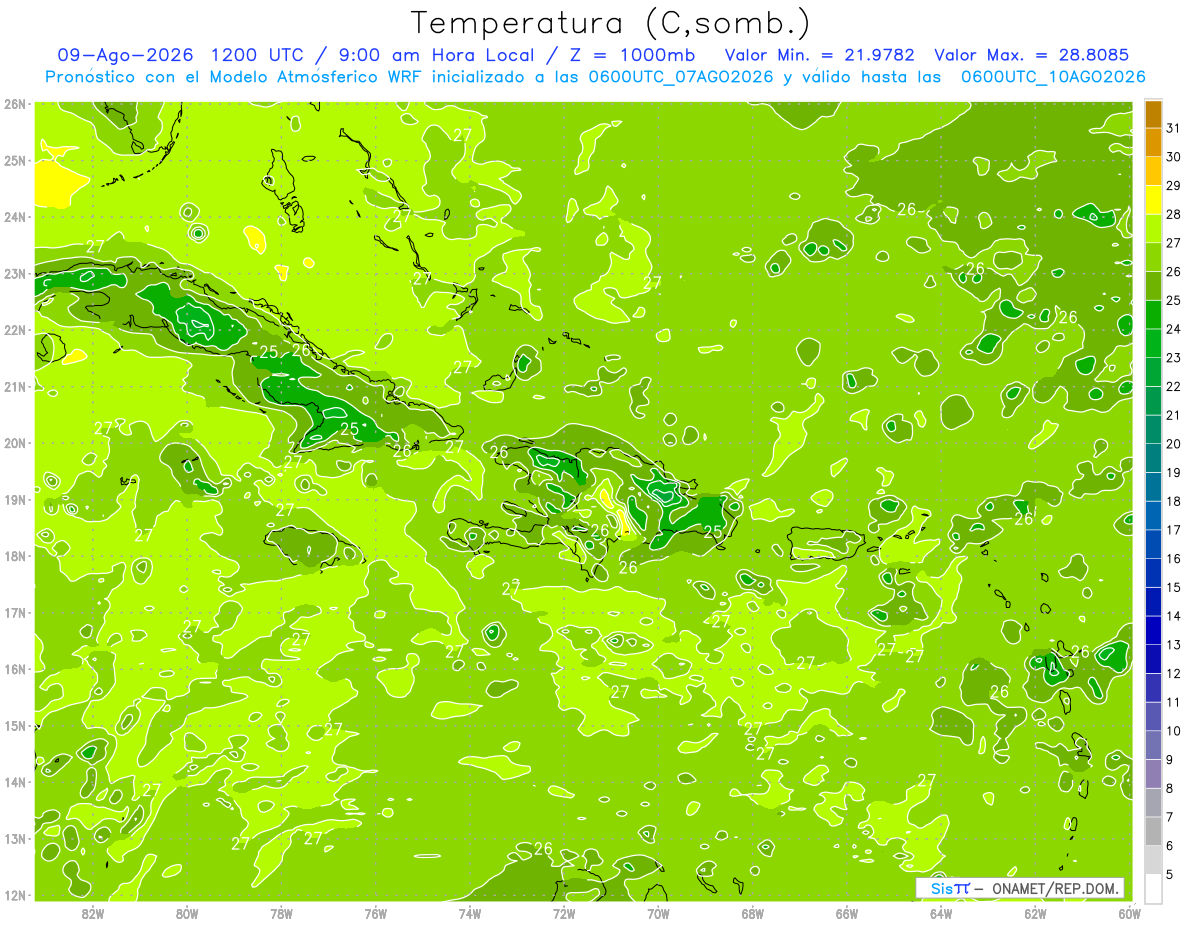Select Valor Min. = 21.9782 text

(819, 55)
